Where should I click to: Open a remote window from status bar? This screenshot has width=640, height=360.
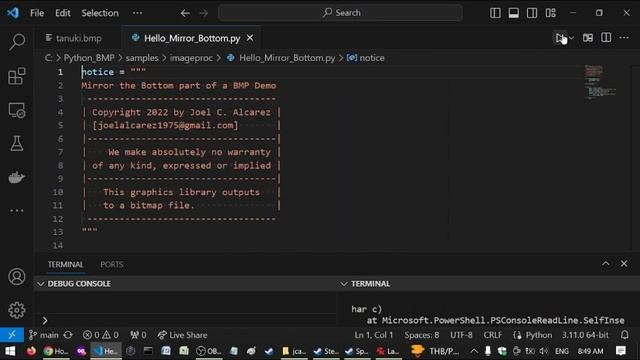tap(12, 335)
